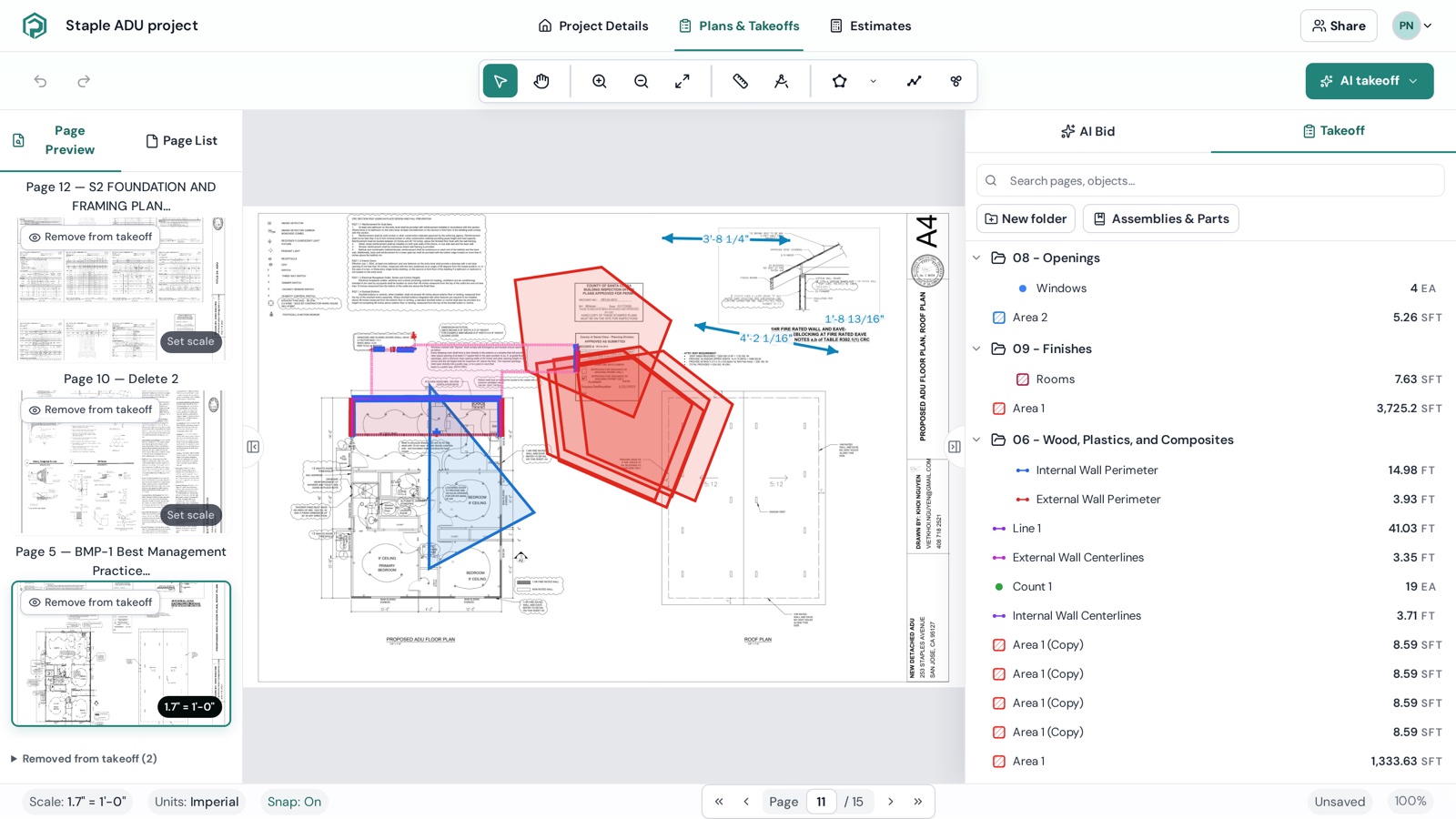Zoom in on the plan

[600, 81]
